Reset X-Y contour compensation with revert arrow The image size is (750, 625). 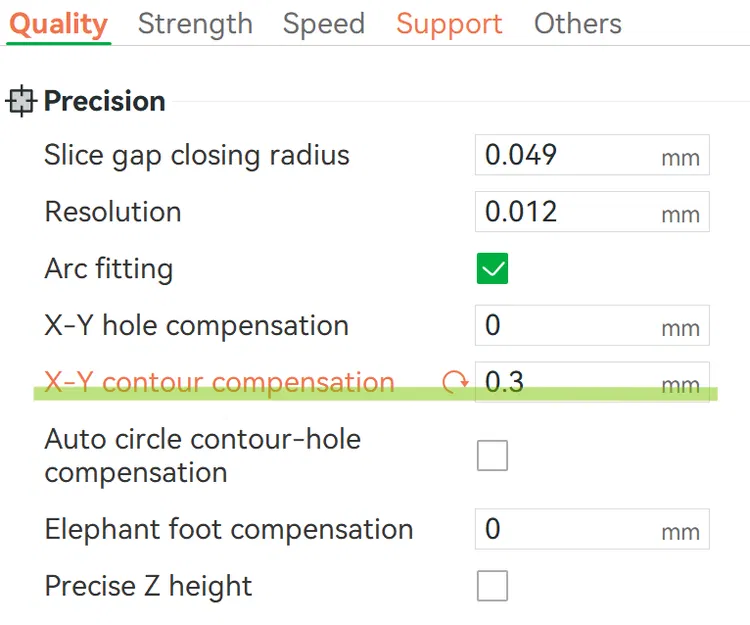[455, 382]
